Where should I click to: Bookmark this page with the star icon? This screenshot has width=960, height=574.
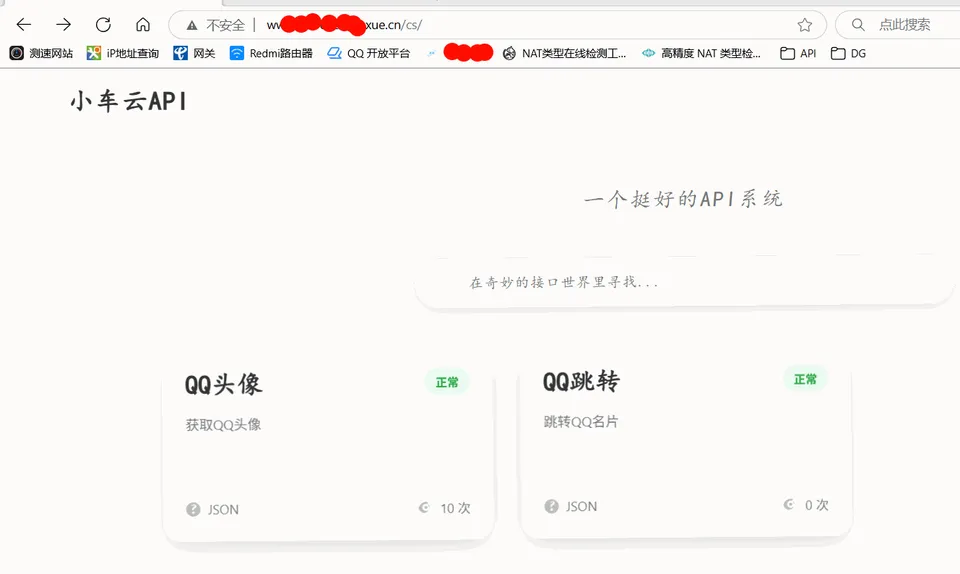coord(804,24)
